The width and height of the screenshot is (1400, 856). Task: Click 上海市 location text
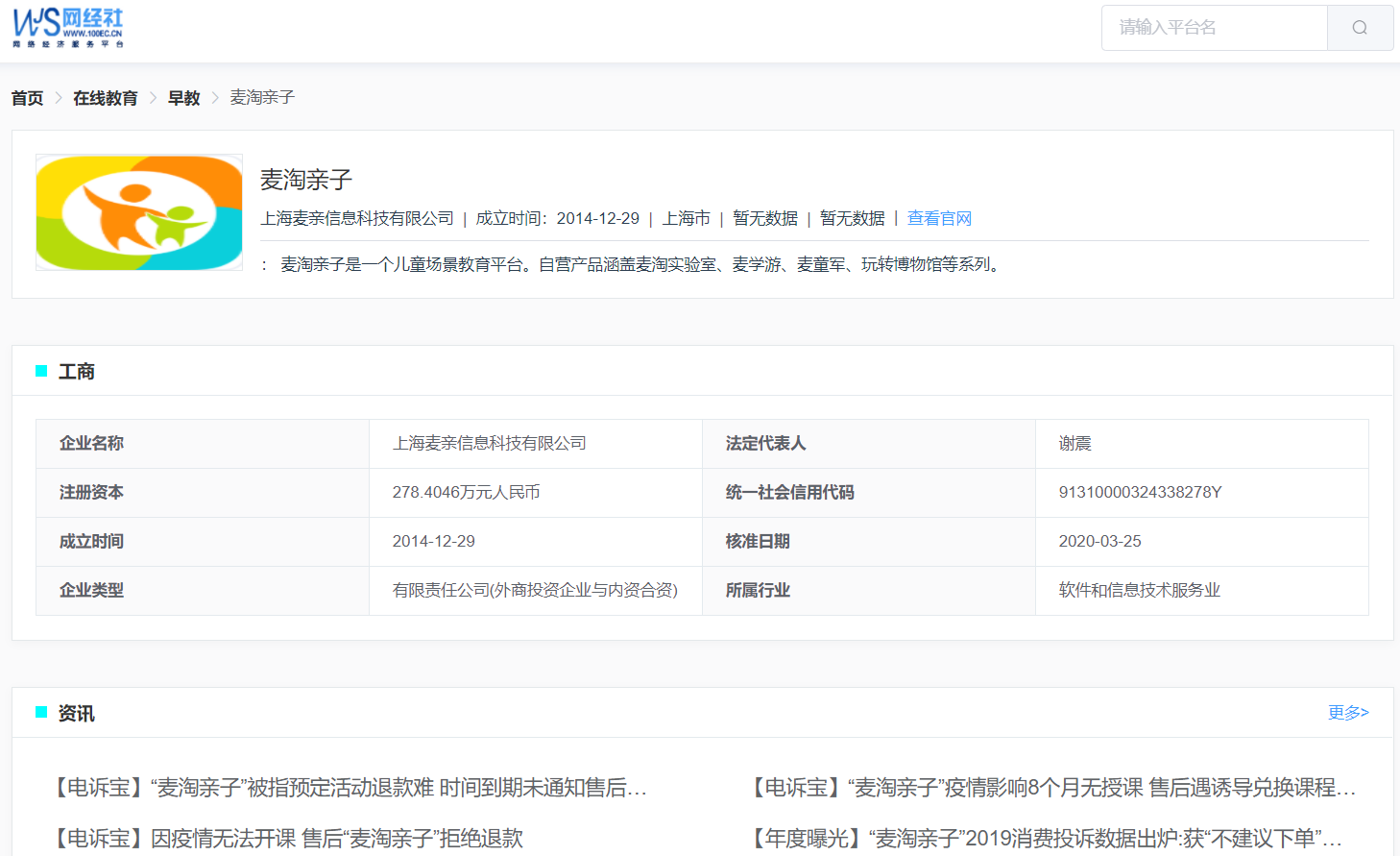687,218
